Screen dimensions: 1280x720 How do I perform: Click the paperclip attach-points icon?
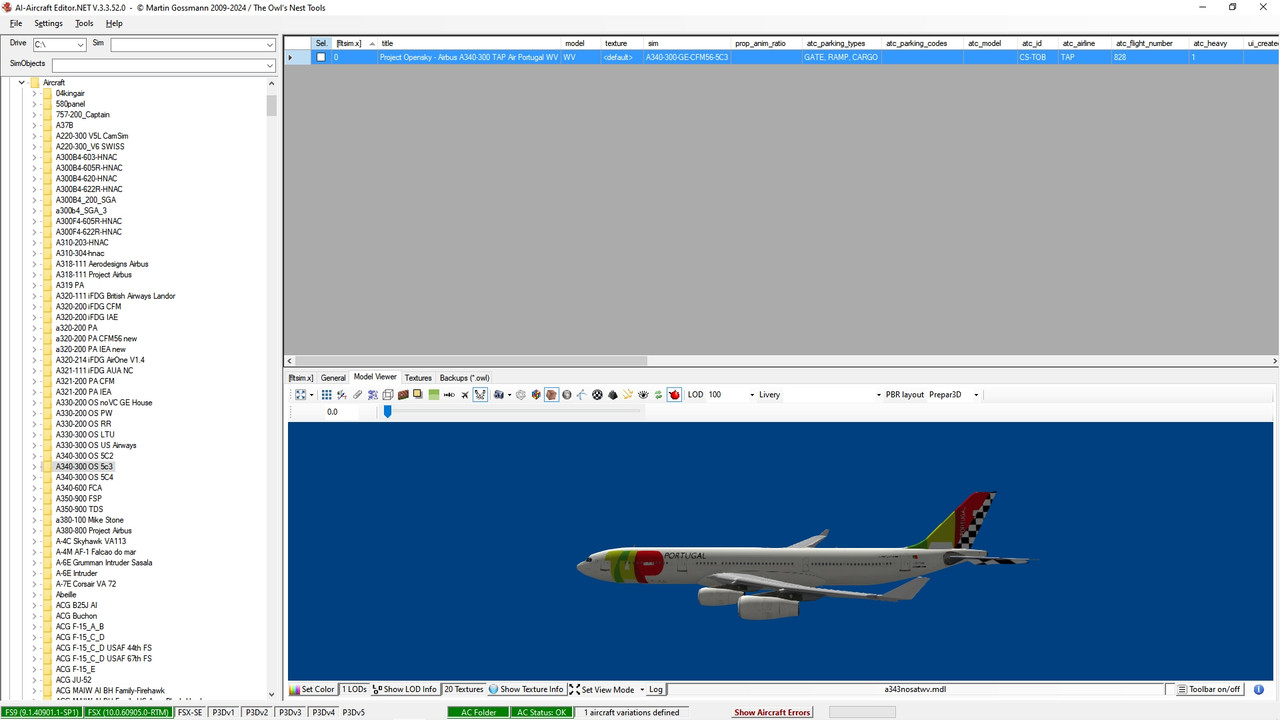coord(357,394)
